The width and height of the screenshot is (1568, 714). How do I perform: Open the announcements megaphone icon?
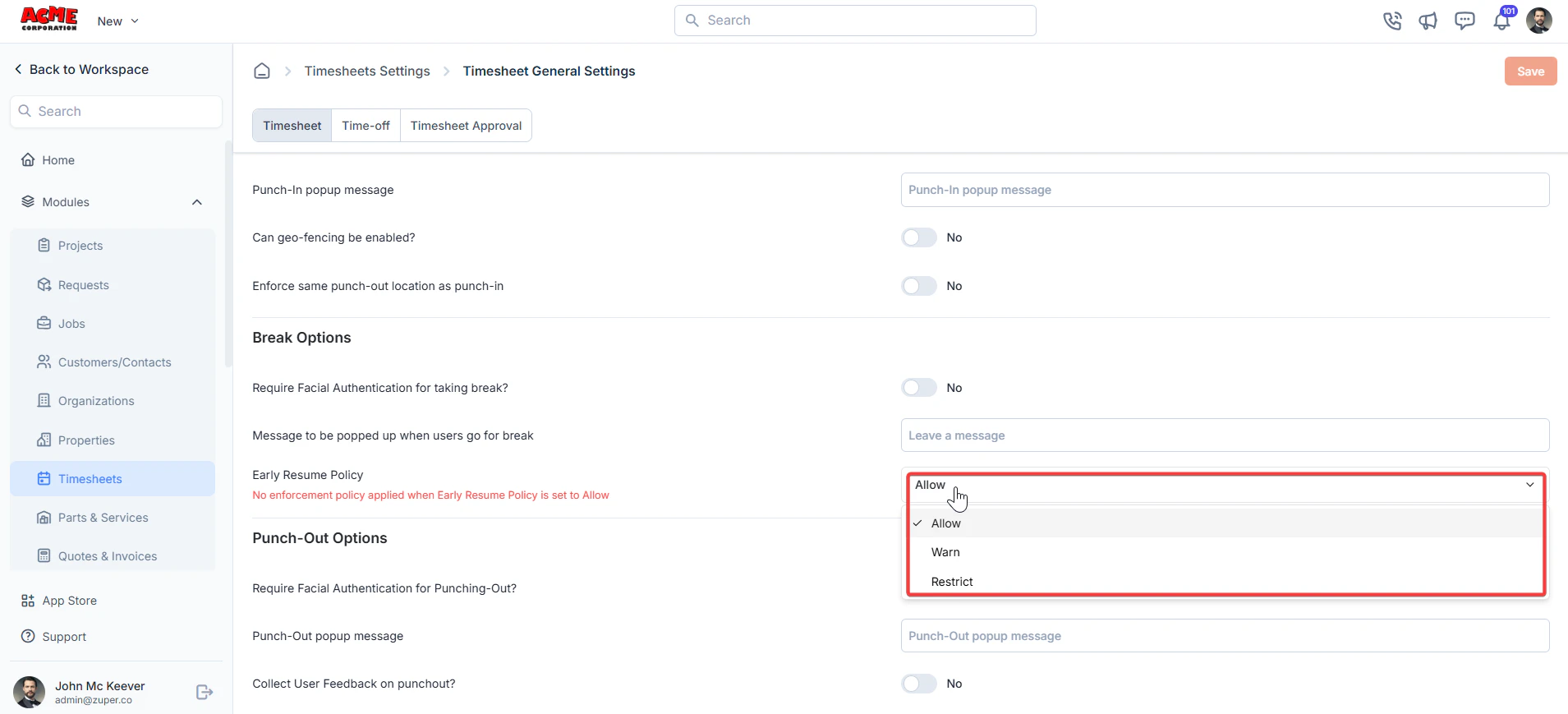tap(1428, 21)
